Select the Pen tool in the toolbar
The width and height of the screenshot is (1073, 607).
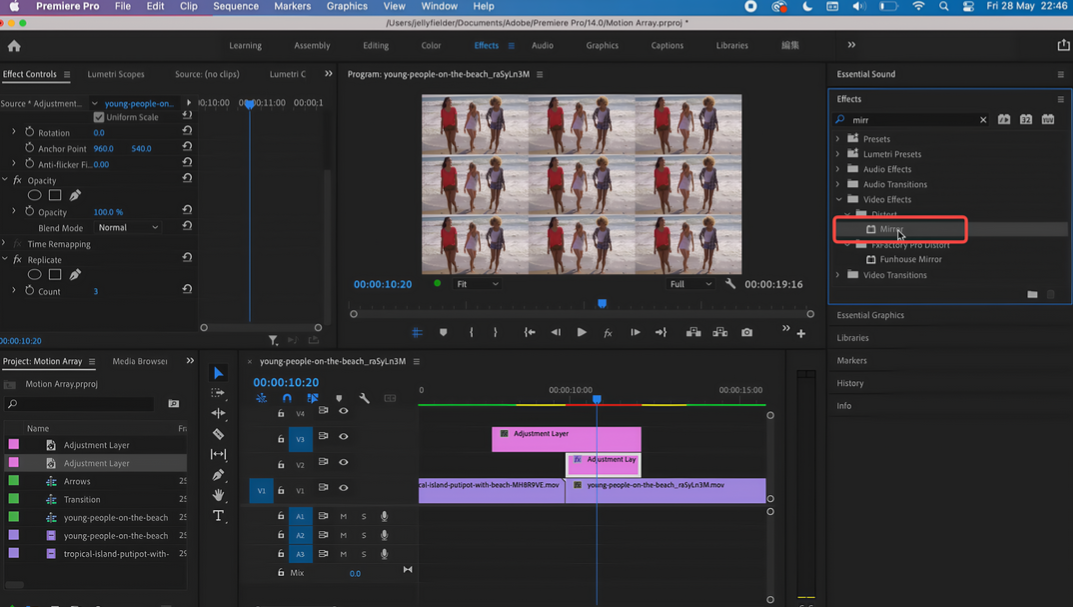coord(218,475)
